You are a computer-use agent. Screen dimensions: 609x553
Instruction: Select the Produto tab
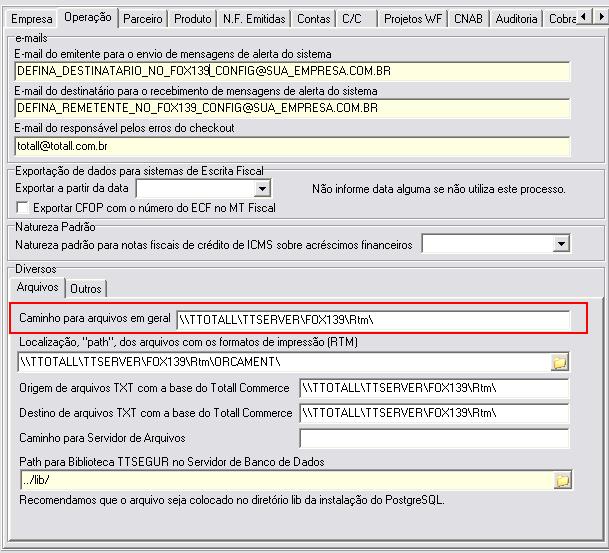pos(192,19)
